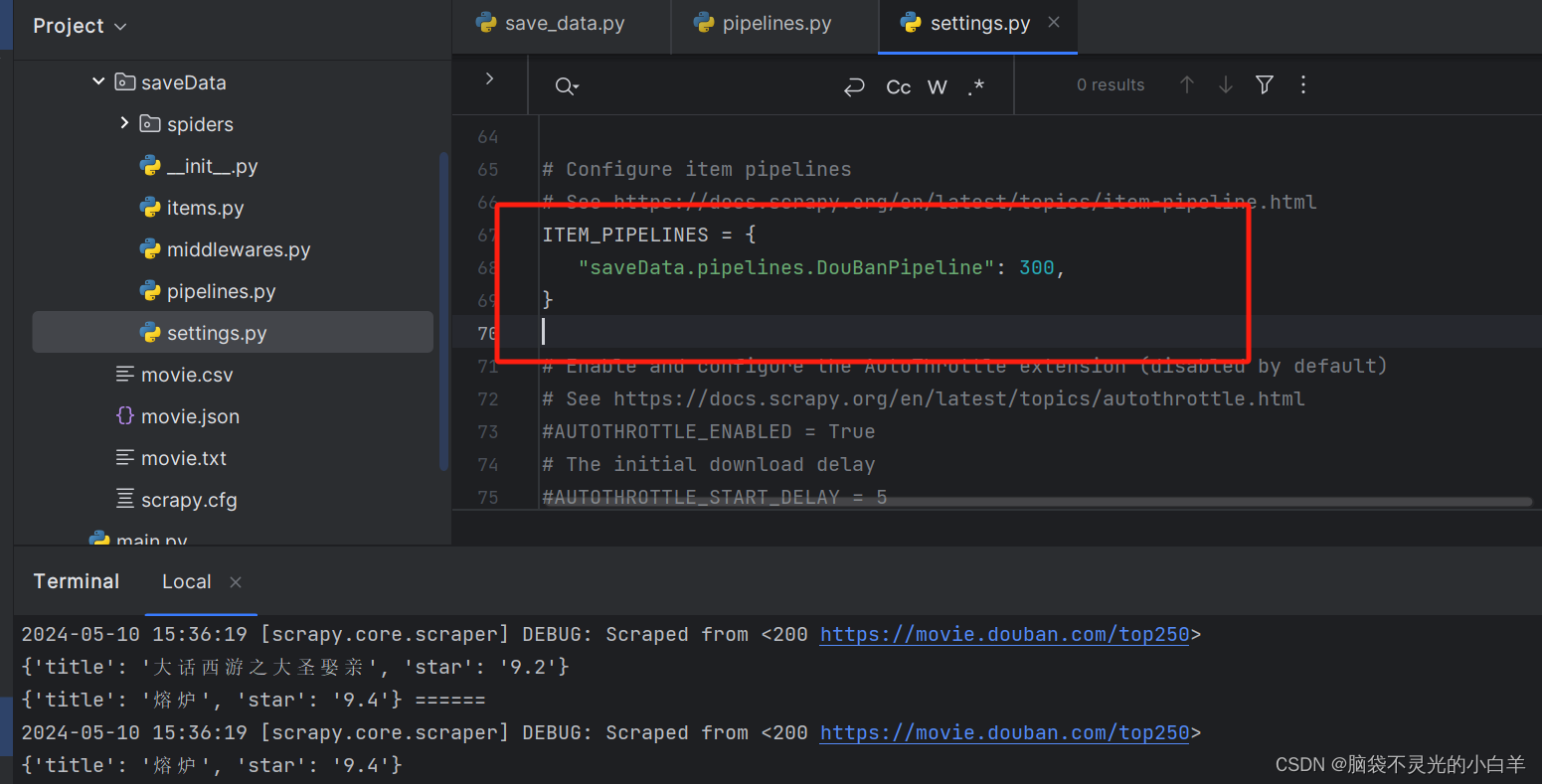Select __init__.py in project tree
This screenshot has width=1542, height=784.
tap(212, 166)
